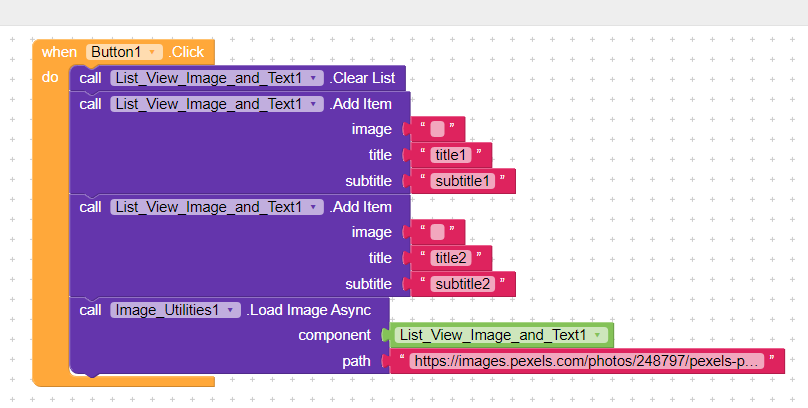Click the pexels image URL text field
This screenshot has width=808, height=408.
[x=587, y=361]
